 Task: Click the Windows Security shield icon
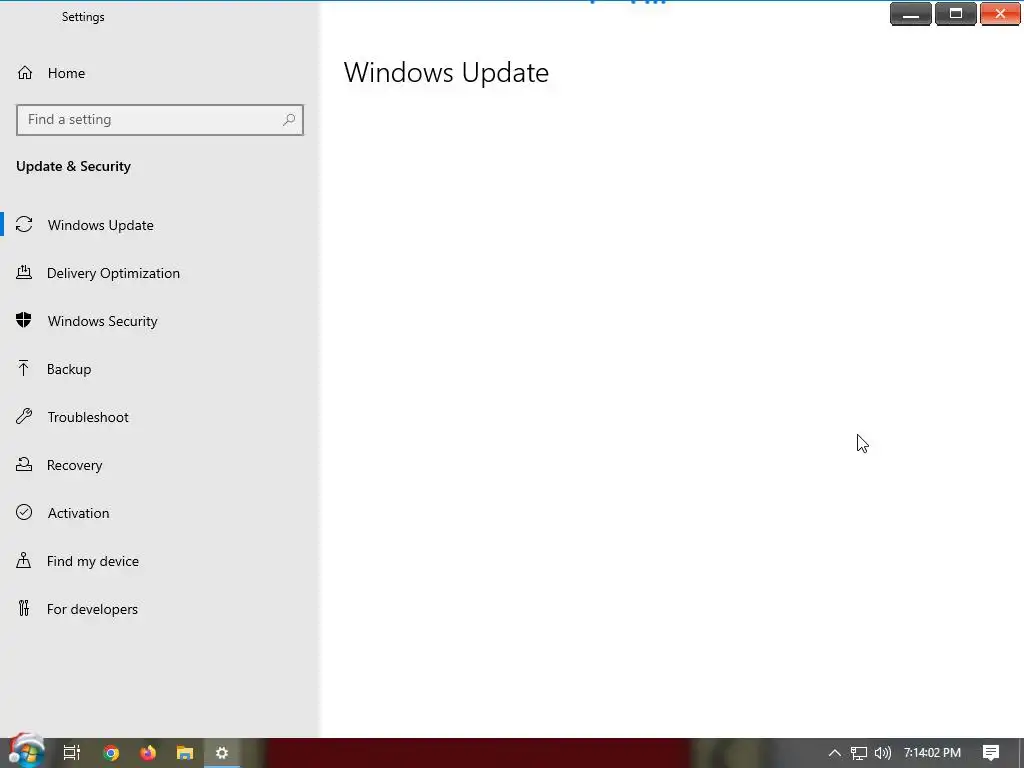click(x=24, y=320)
